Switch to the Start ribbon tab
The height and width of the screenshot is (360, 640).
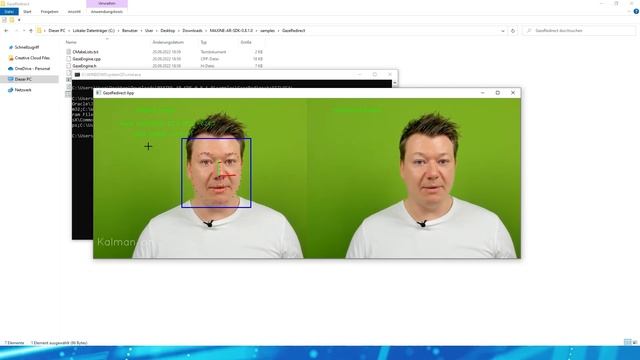pos(27,11)
